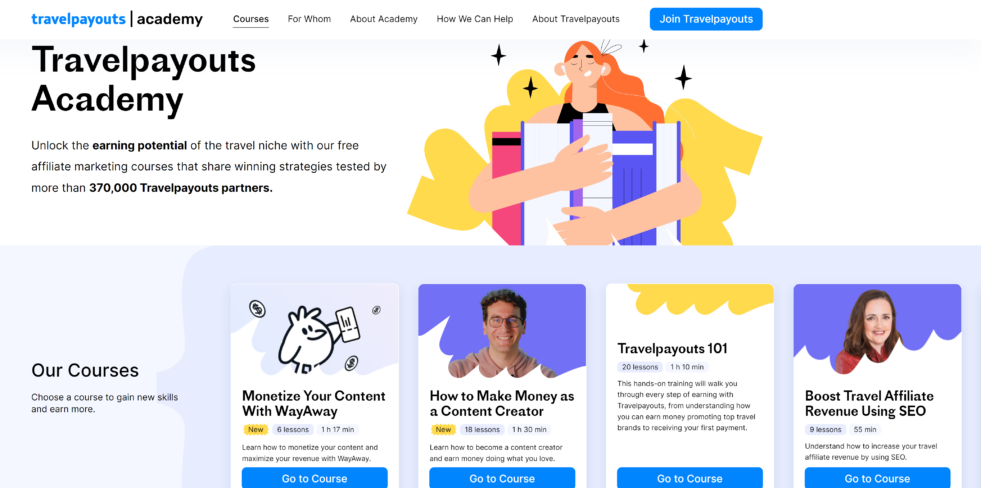Go to Course for Content Creator

502,478
